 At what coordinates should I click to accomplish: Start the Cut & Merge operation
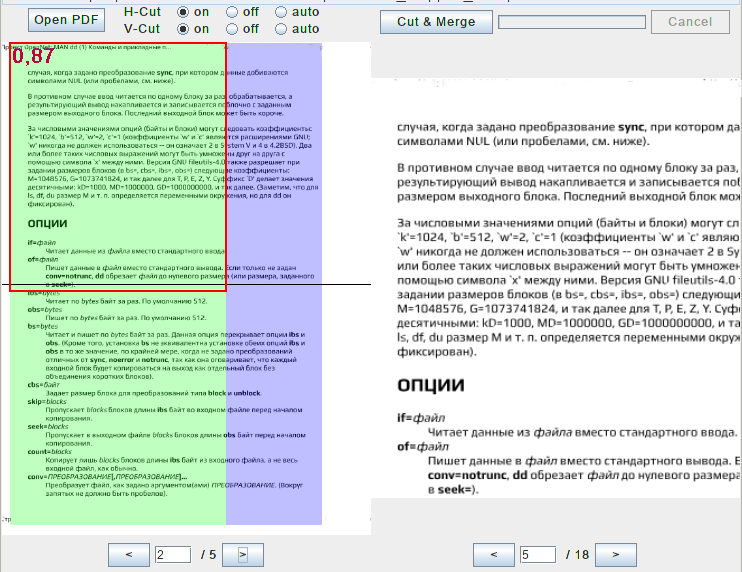pos(436,22)
